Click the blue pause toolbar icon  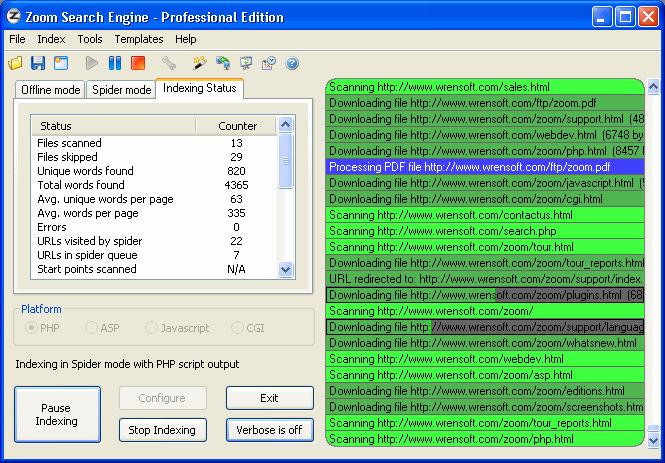click(x=115, y=64)
